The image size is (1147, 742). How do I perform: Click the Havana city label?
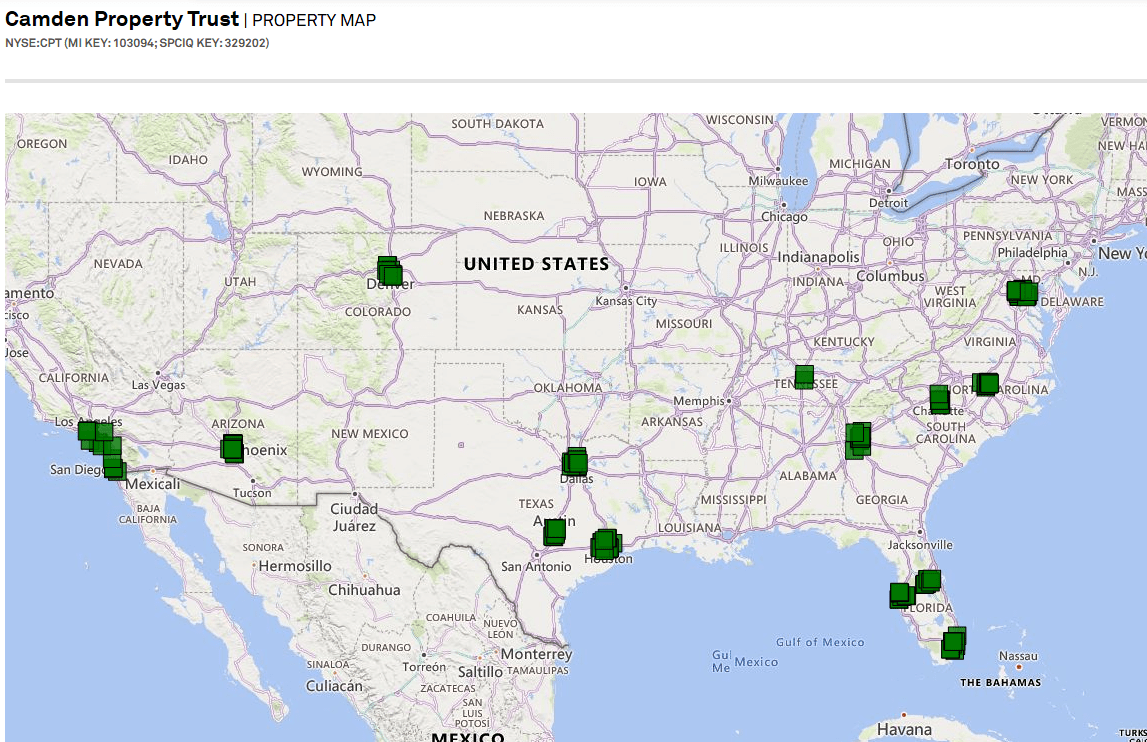904,730
